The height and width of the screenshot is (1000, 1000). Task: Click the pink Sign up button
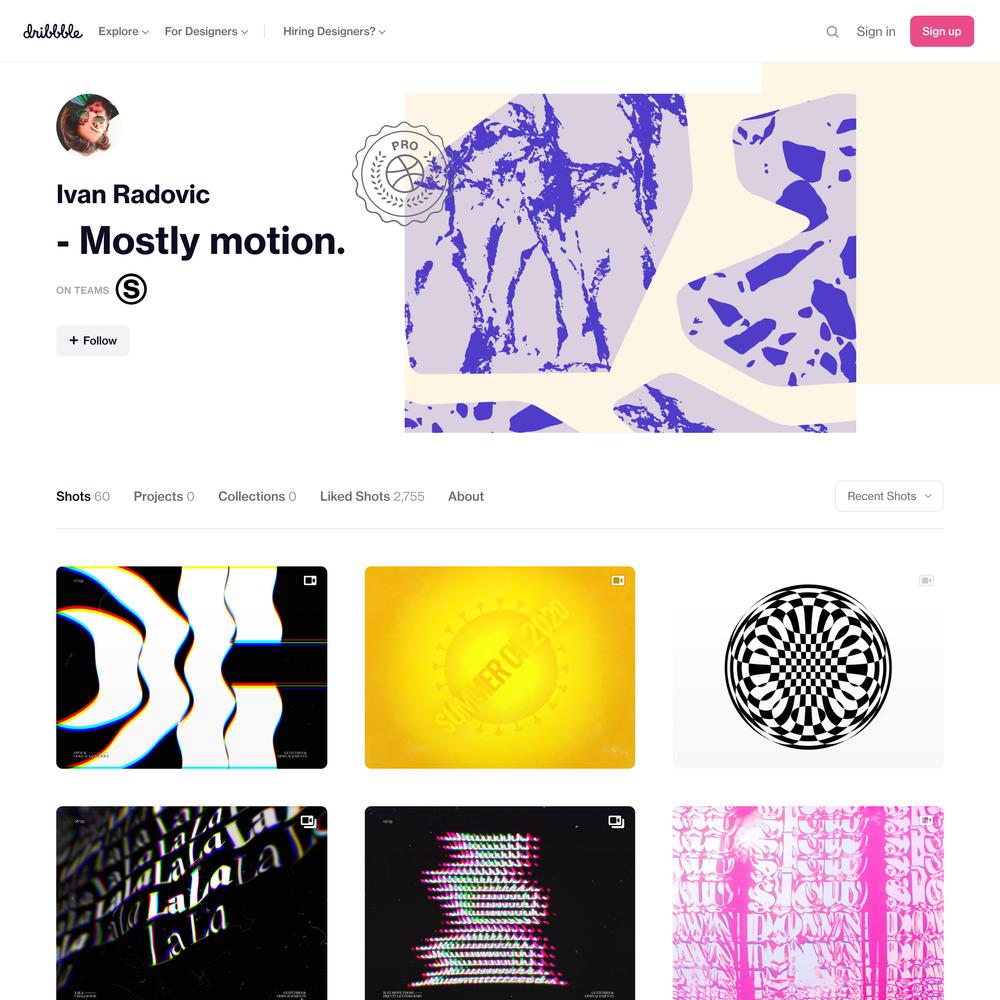941,31
